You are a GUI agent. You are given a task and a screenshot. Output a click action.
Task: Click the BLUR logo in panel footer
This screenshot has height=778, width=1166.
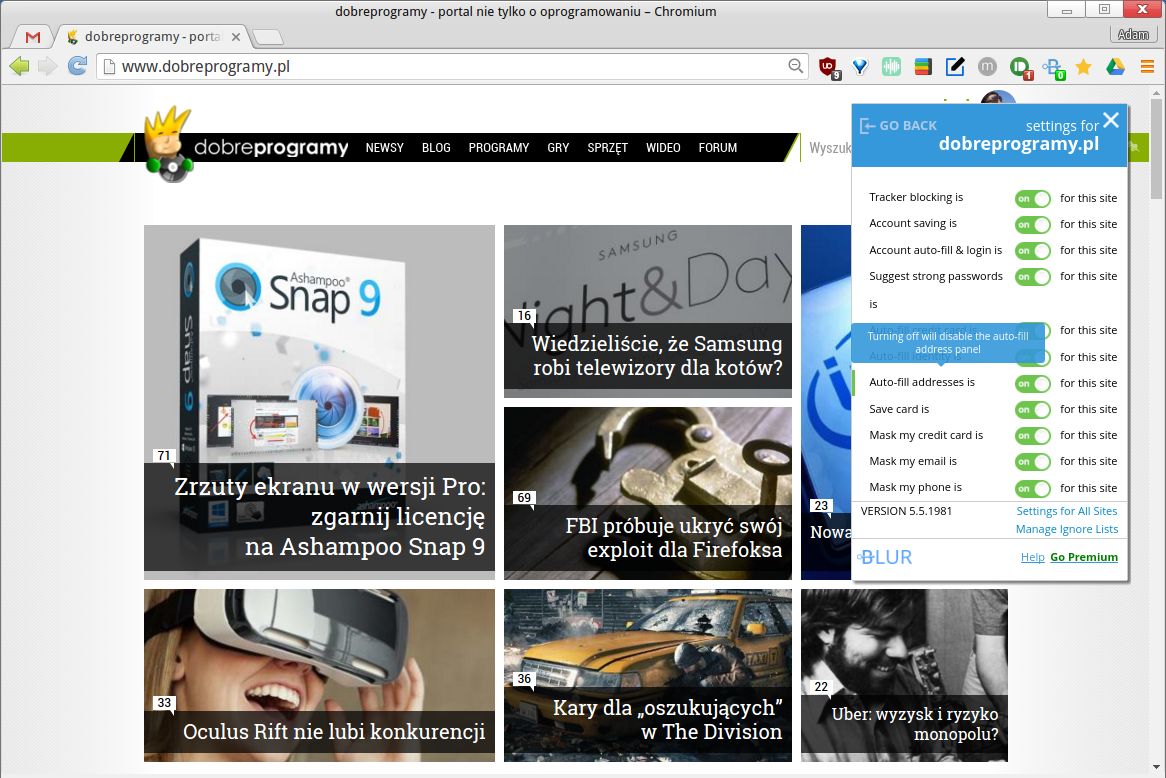pos(885,557)
